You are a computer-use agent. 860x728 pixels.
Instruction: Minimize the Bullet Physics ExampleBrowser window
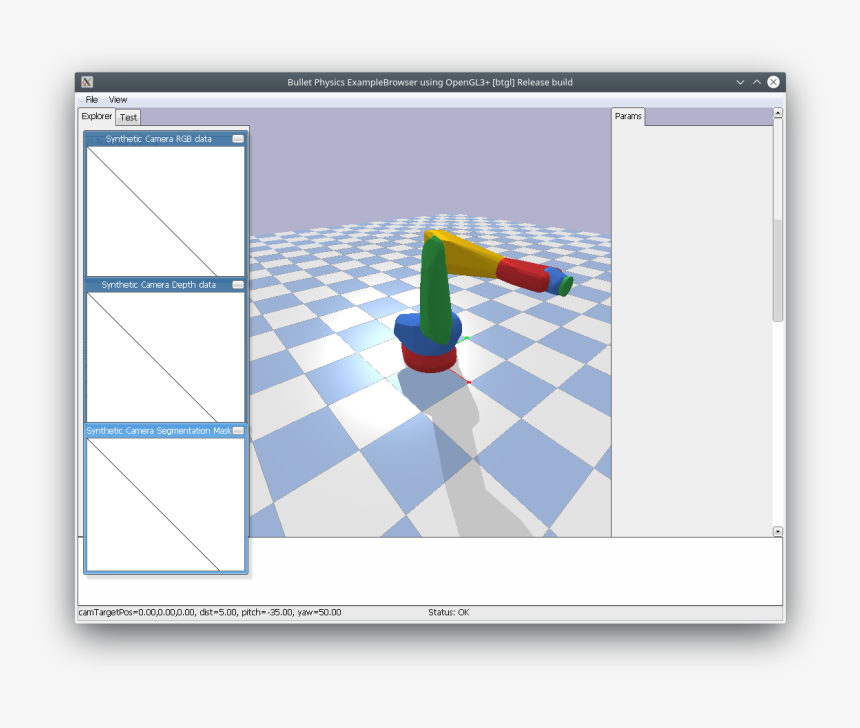[740, 82]
